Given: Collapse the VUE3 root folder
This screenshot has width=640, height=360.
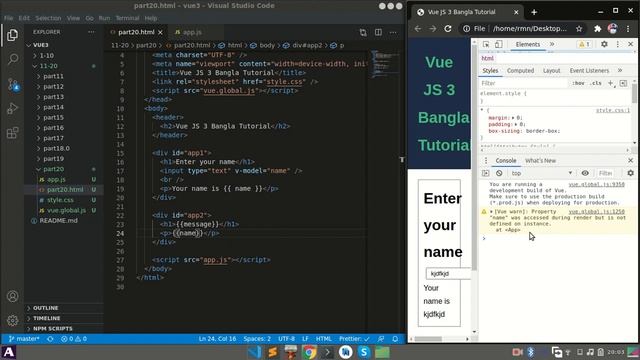Looking at the screenshot, I should click(x=40, y=45).
